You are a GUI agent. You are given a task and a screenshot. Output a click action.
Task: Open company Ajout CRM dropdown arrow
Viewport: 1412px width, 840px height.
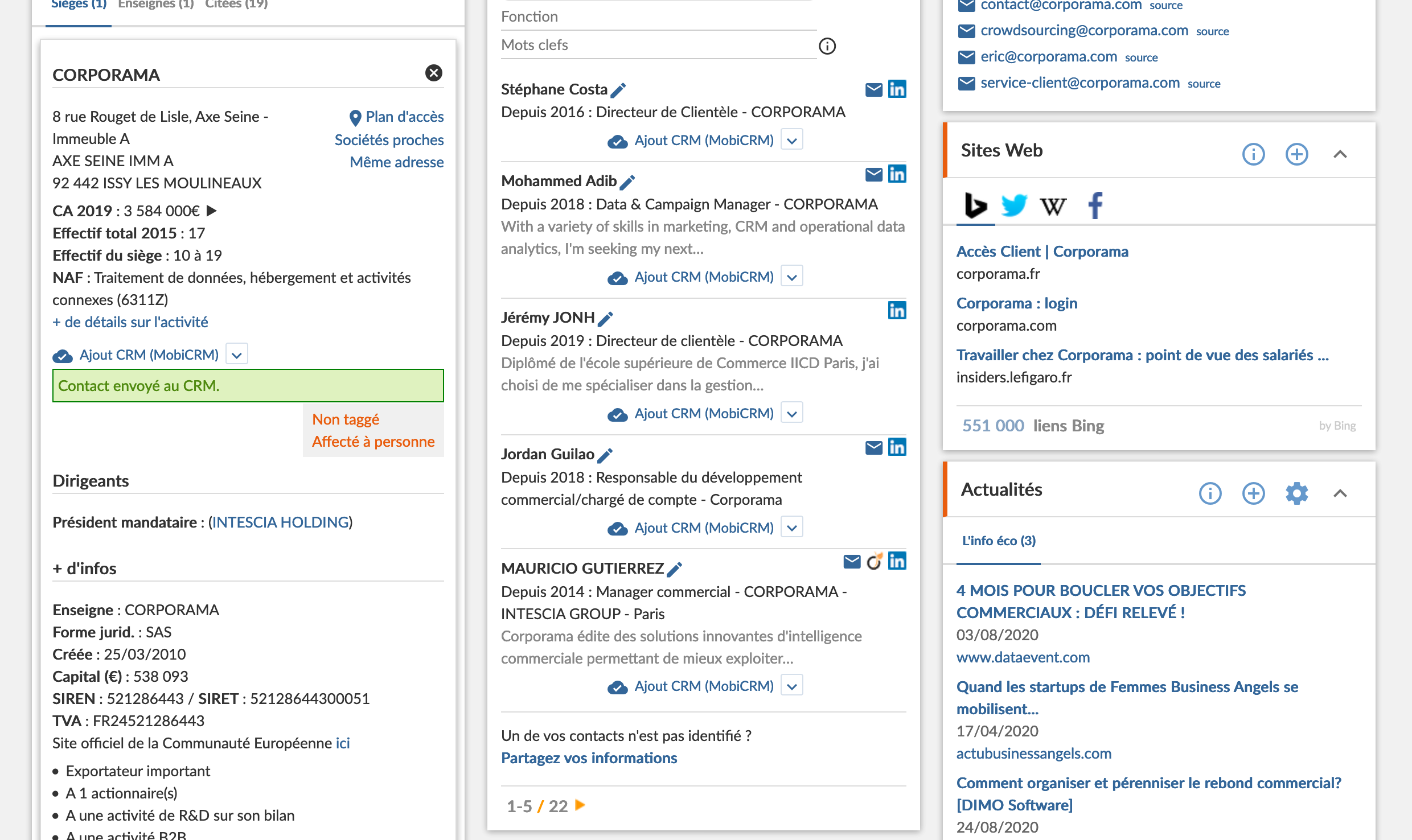click(237, 355)
